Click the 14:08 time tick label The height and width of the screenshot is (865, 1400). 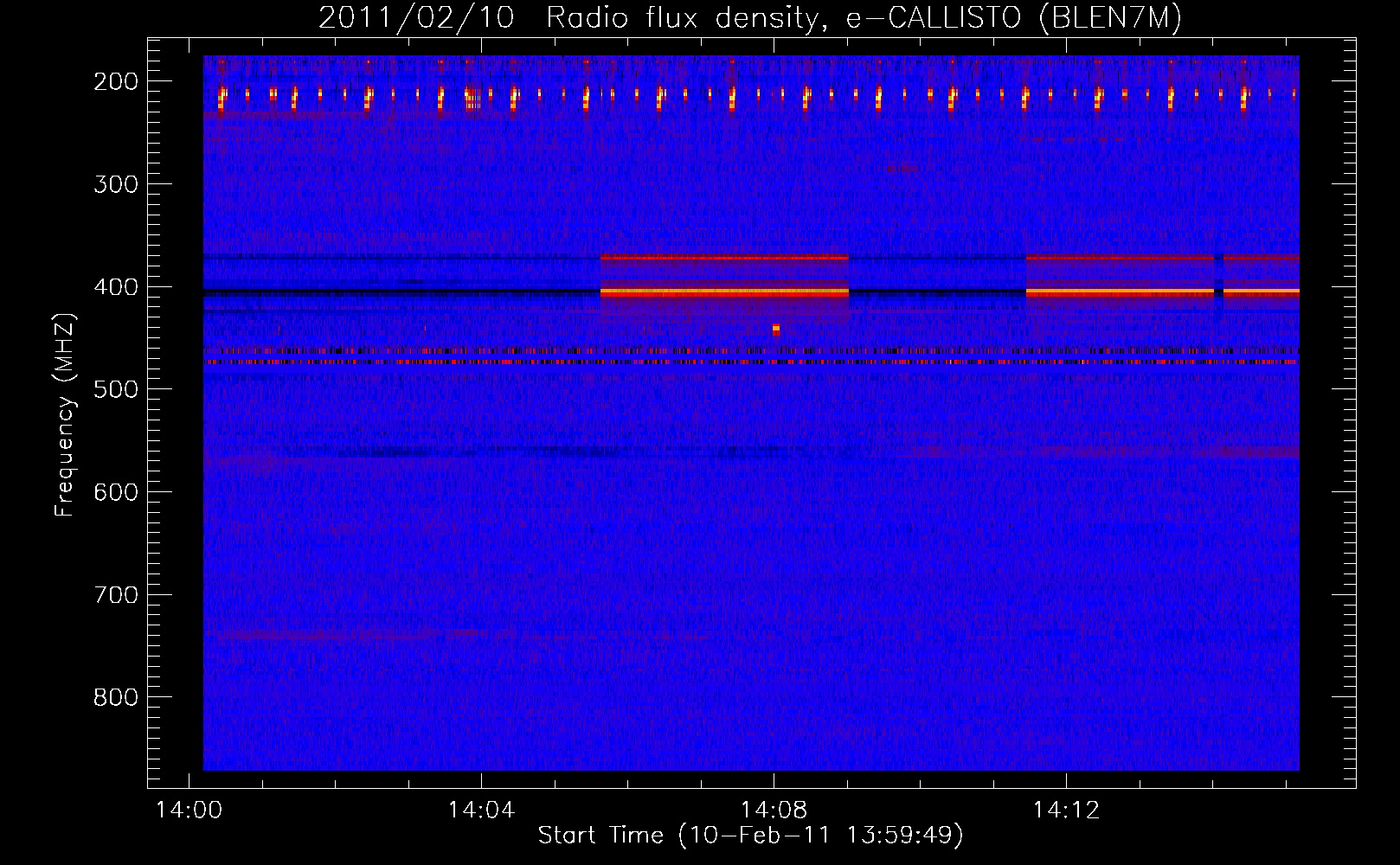tap(774, 811)
